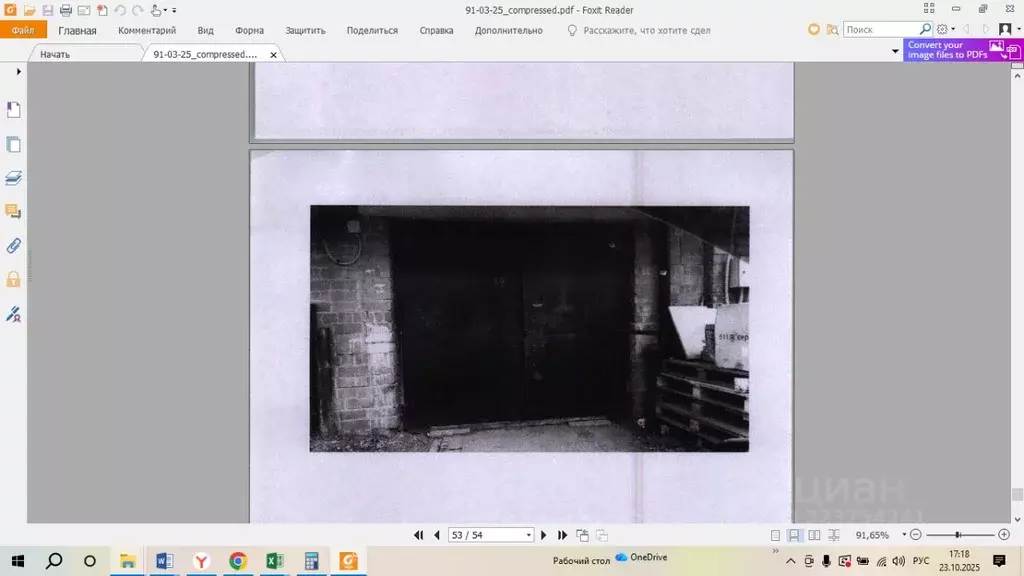Image resolution: width=1024 pixels, height=576 pixels.
Task: Enable single page view mode
Action: point(775,536)
